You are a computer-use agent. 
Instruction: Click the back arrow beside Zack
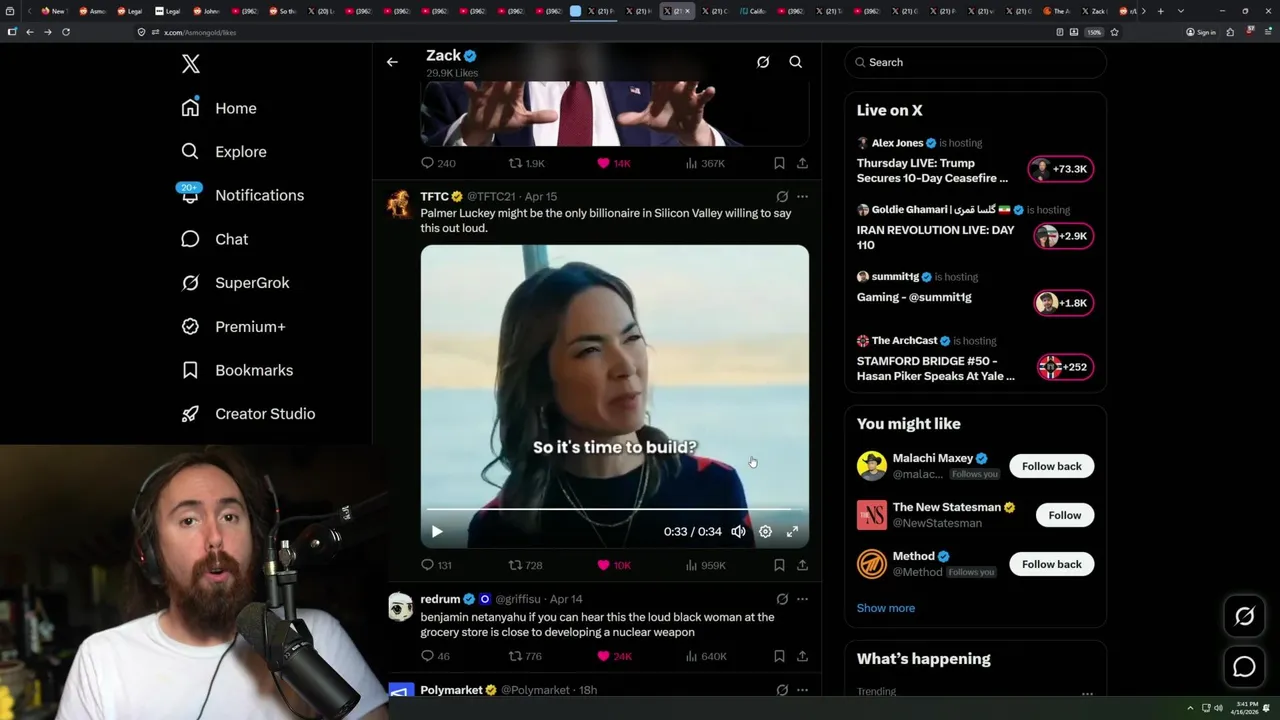[392, 62]
